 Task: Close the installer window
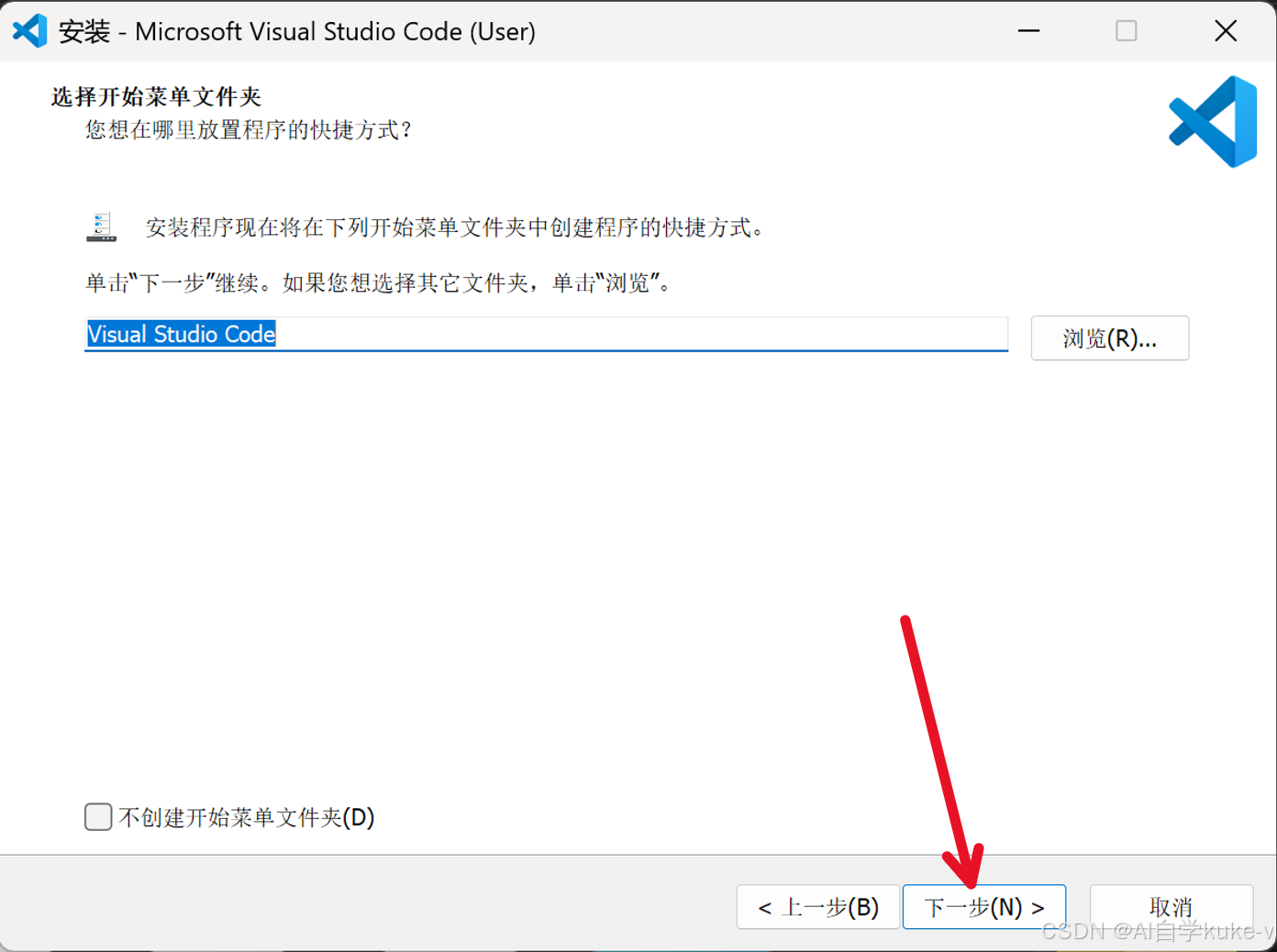(x=1226, y=31)
